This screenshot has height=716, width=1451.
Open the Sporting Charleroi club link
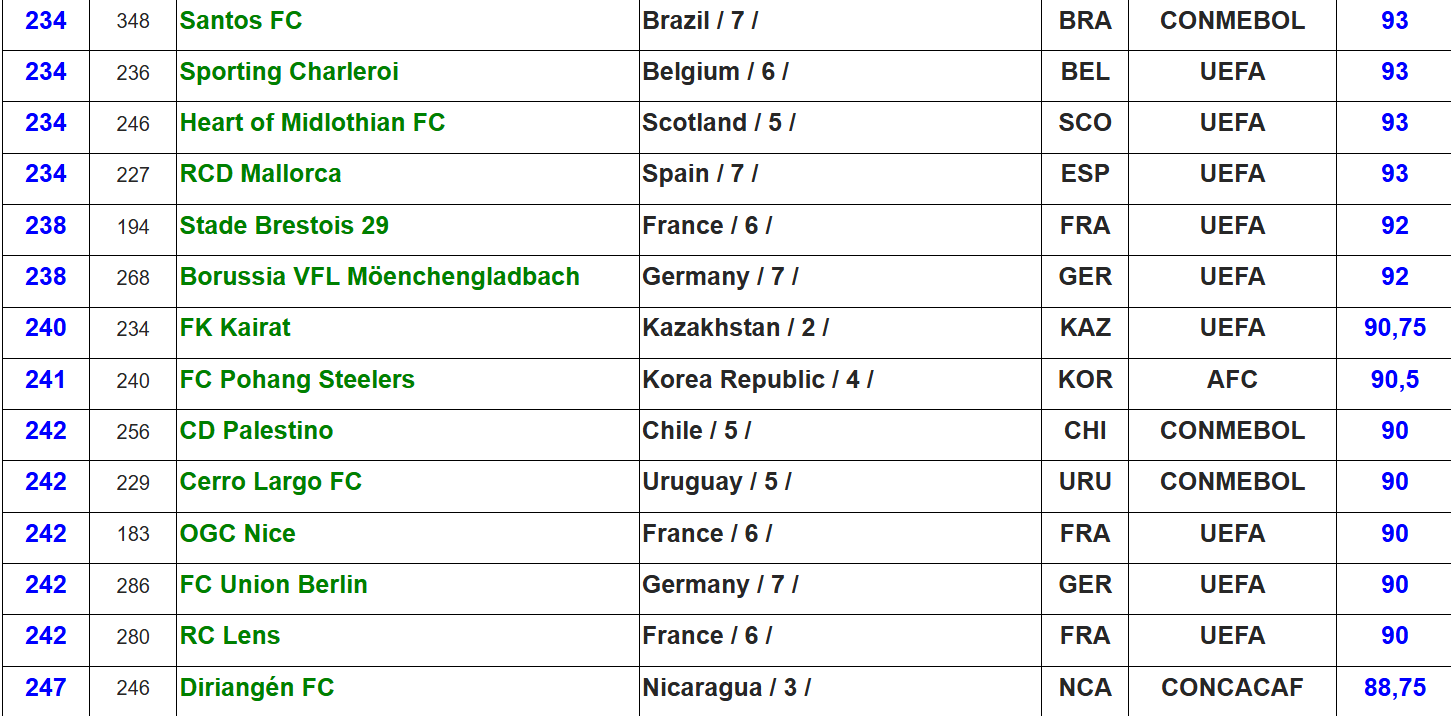(289, 72)
